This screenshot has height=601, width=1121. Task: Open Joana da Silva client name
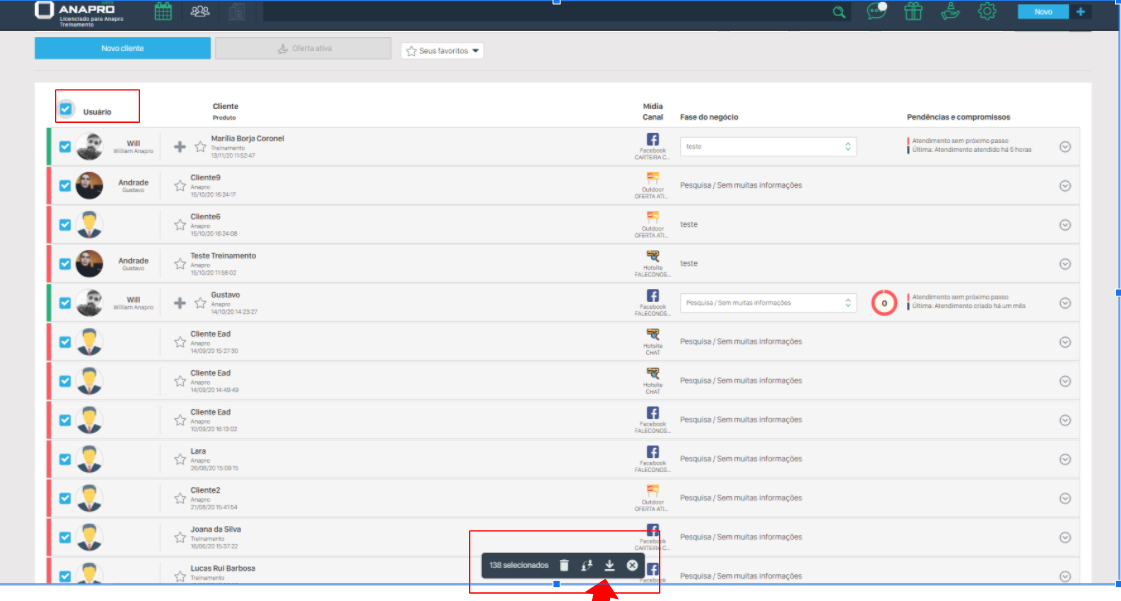pos(215,529)
